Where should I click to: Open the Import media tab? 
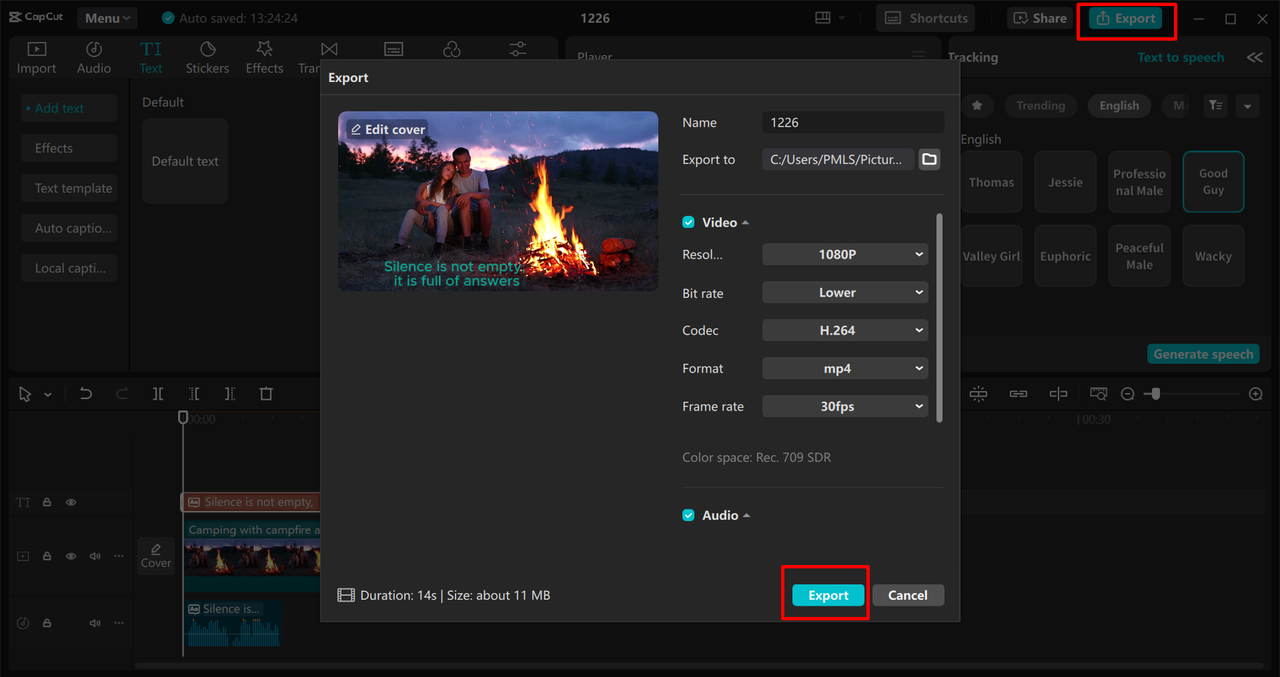(36, 58)
